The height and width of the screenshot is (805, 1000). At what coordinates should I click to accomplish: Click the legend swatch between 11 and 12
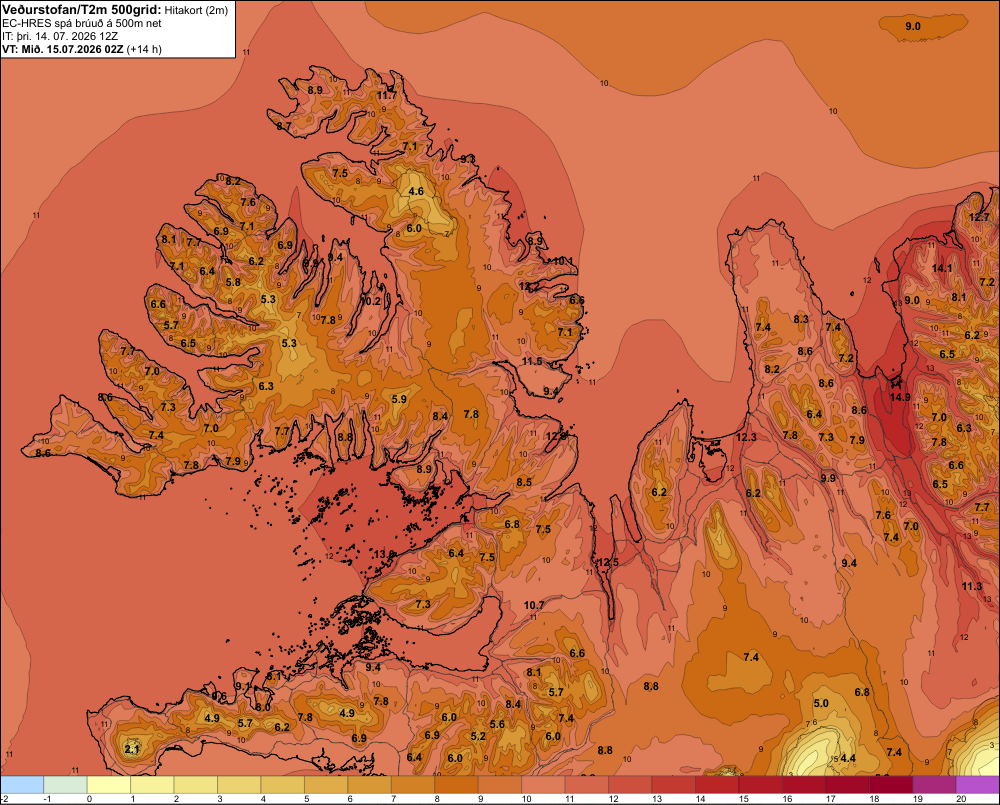pos(587,785)
